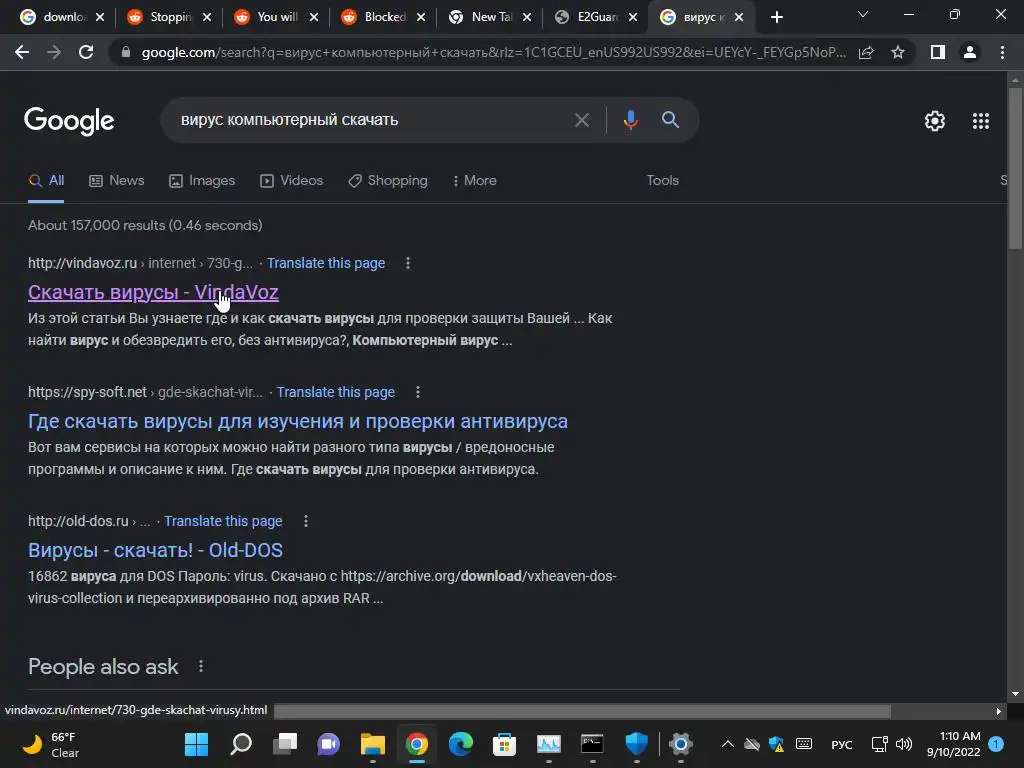The height and width of the screenshot is (768, 1024).
Task: Open the Chrome profile icon
Action: (x=970, y=52)
